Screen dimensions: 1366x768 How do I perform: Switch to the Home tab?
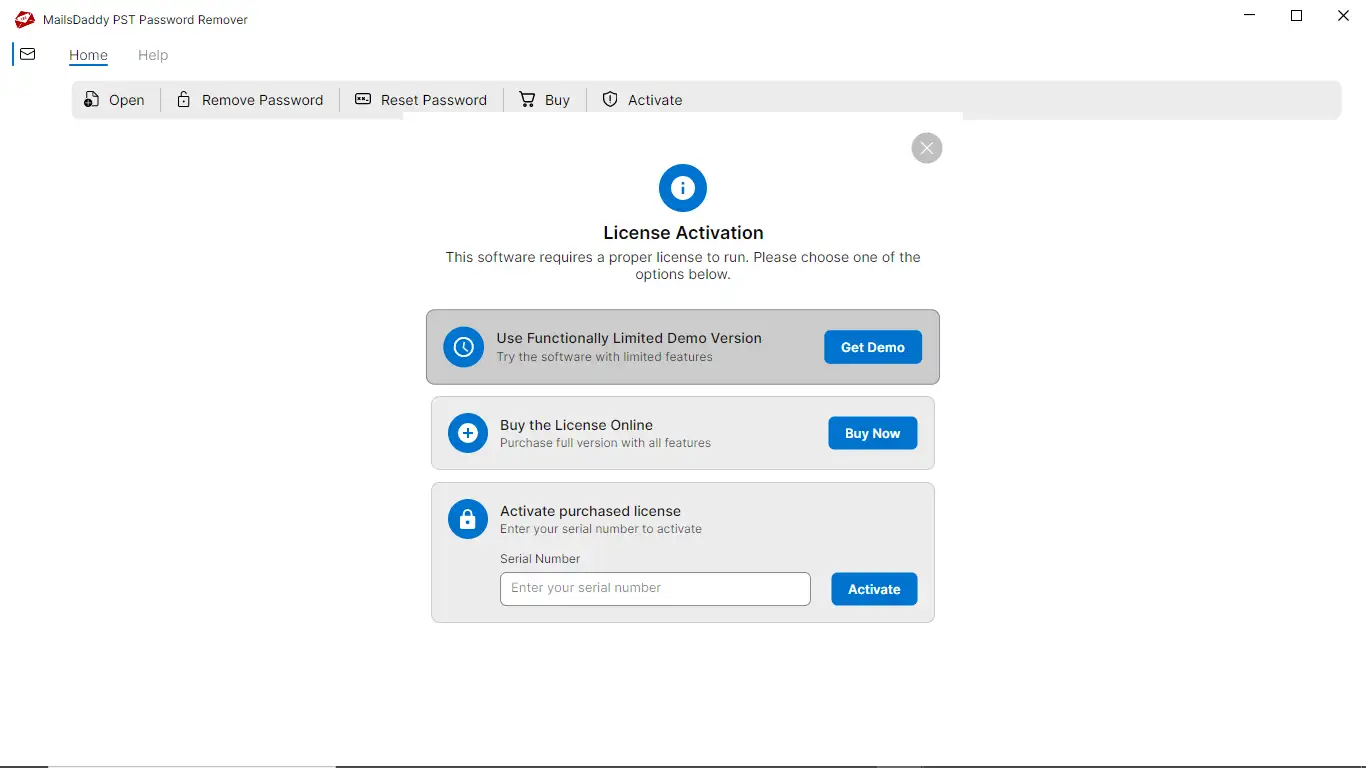(x=88, y=55)
